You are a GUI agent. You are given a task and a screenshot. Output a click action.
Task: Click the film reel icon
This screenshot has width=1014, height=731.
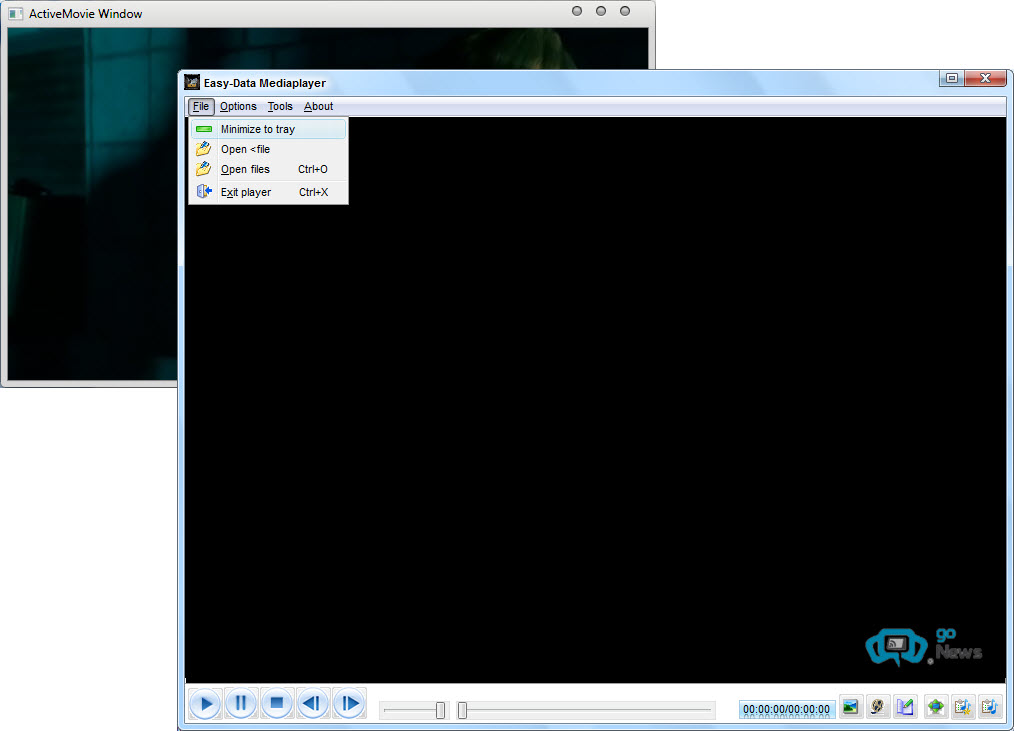(879, 707)
